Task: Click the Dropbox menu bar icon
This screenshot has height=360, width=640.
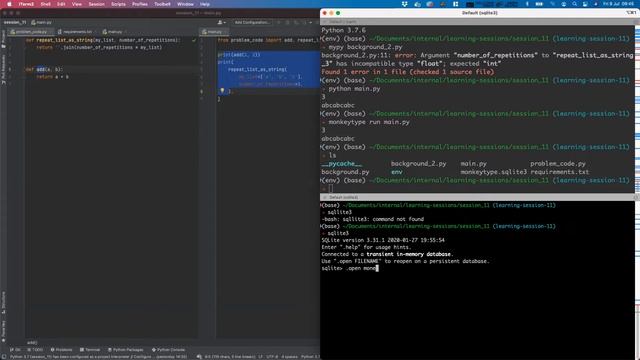Action: click(404, 4)
